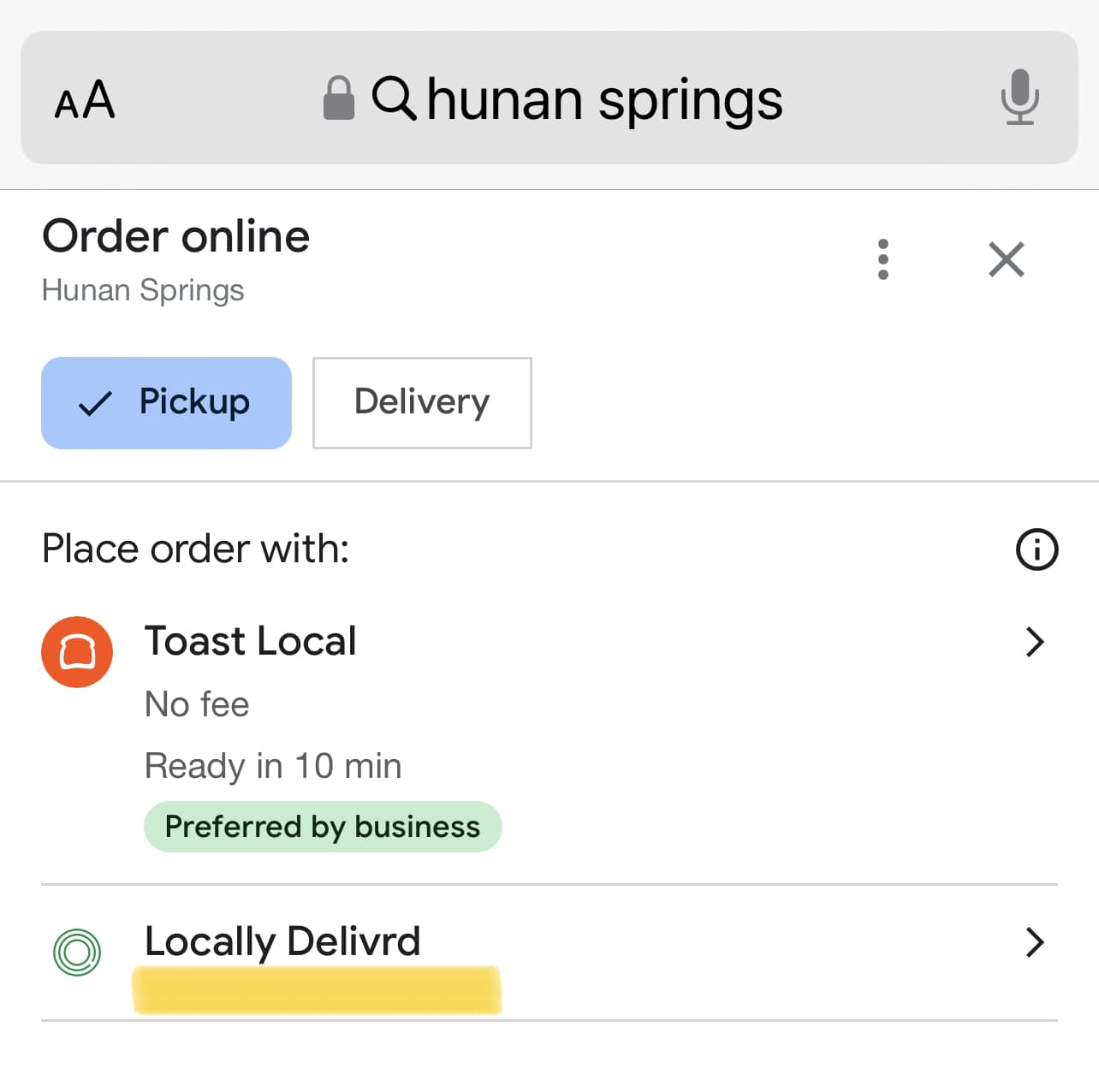Open the three-dot more options menu
The width and height of the screenshot is (1099, 1092).
coord(882,259)
